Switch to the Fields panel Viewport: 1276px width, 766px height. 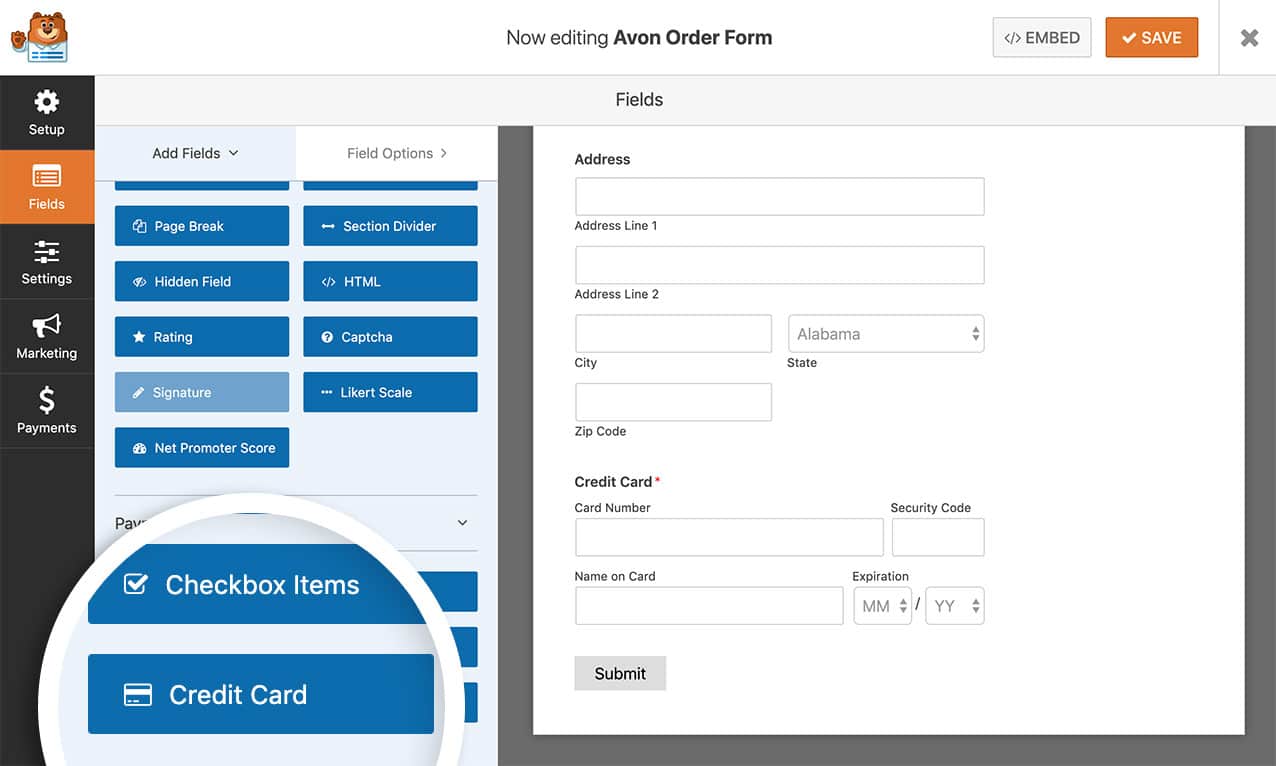(47, 187)
